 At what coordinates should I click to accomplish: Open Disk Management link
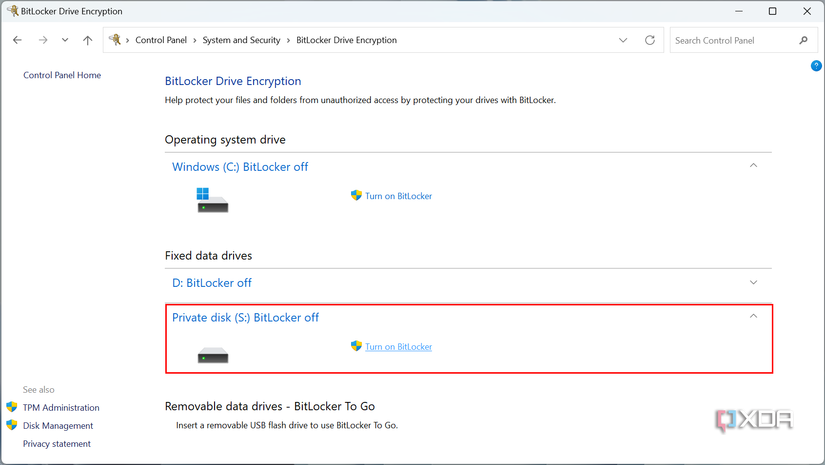click(58, 426)
